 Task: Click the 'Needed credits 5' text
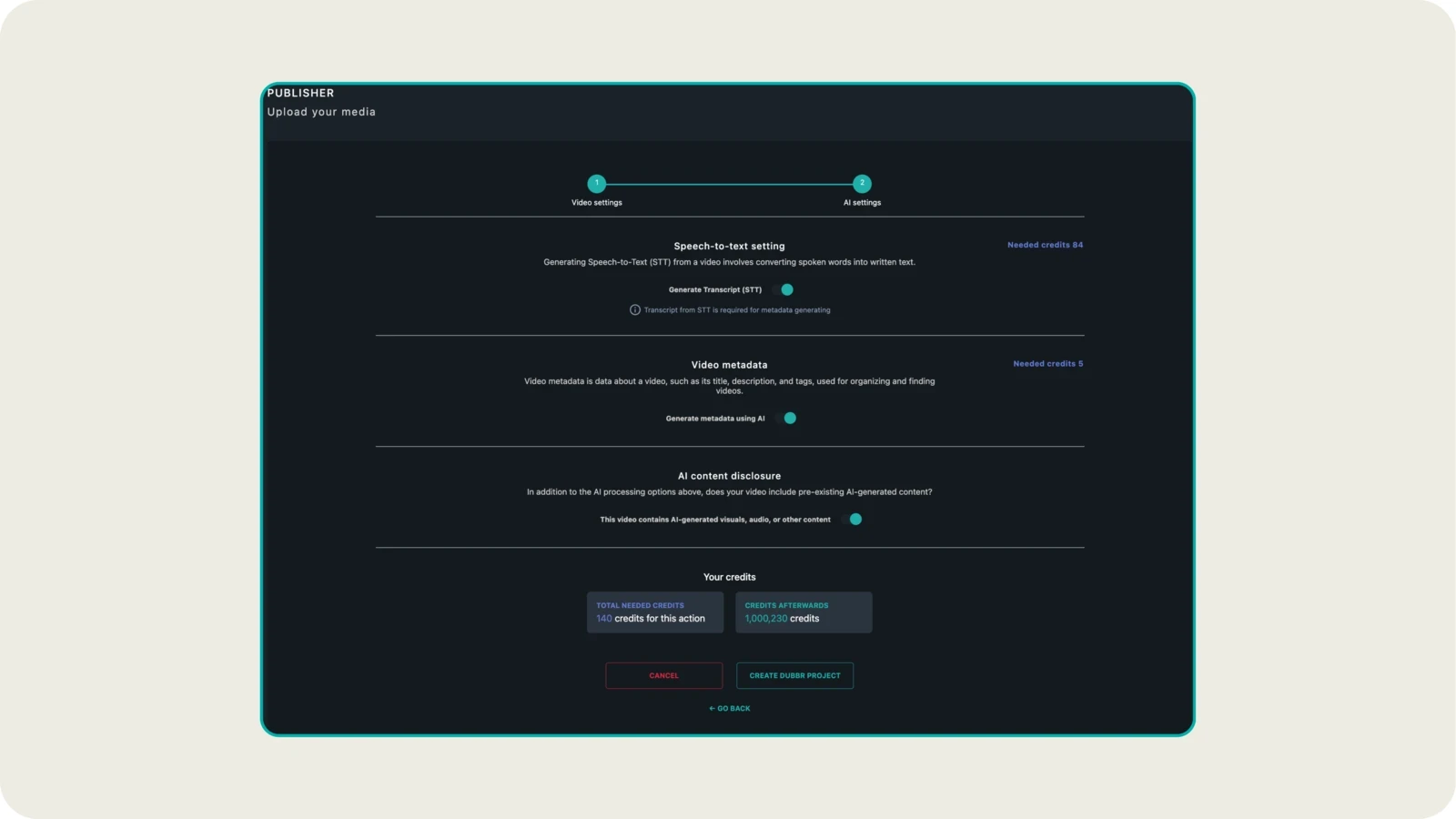1048,364
